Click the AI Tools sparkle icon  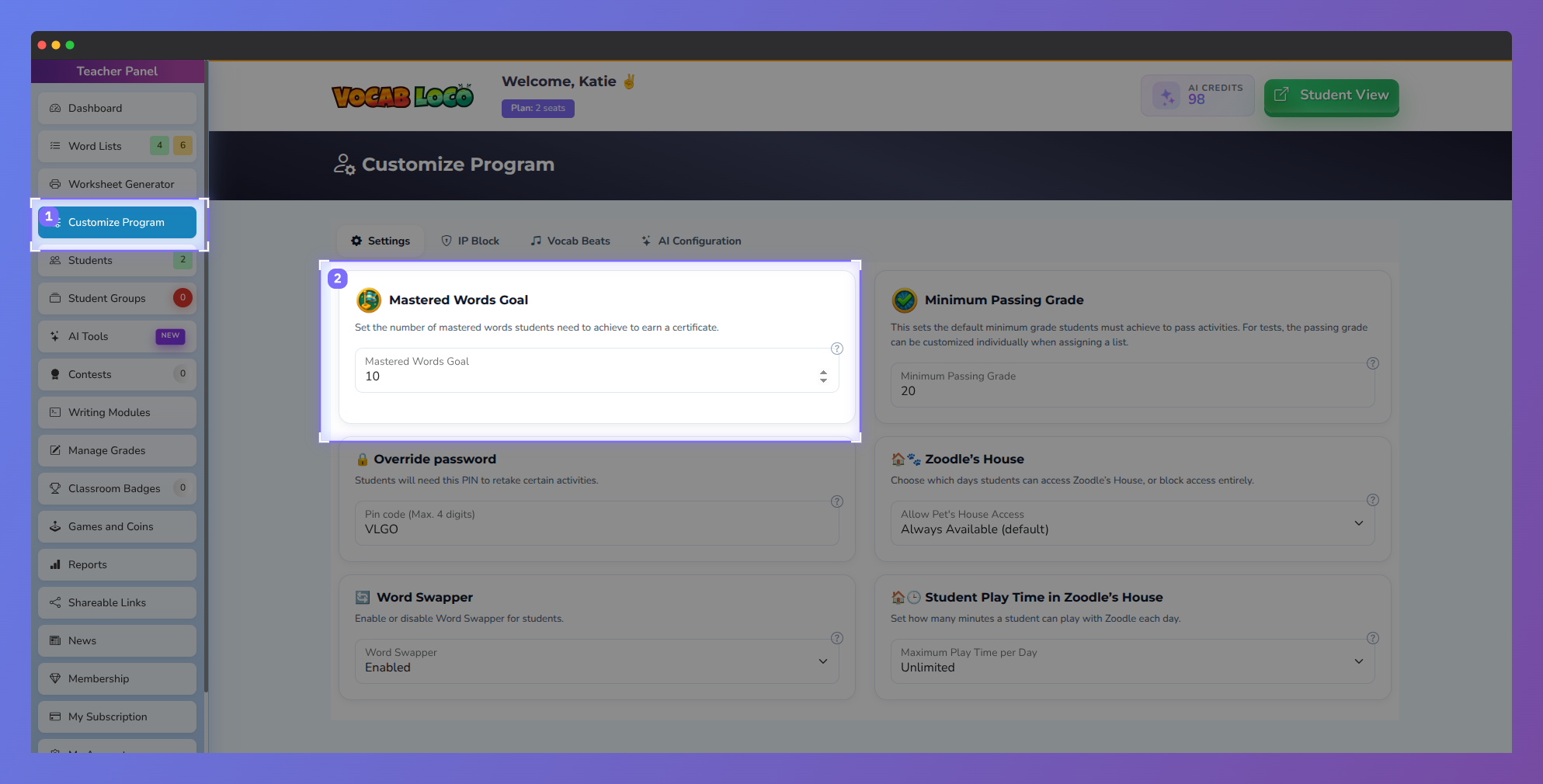point(55,336)
